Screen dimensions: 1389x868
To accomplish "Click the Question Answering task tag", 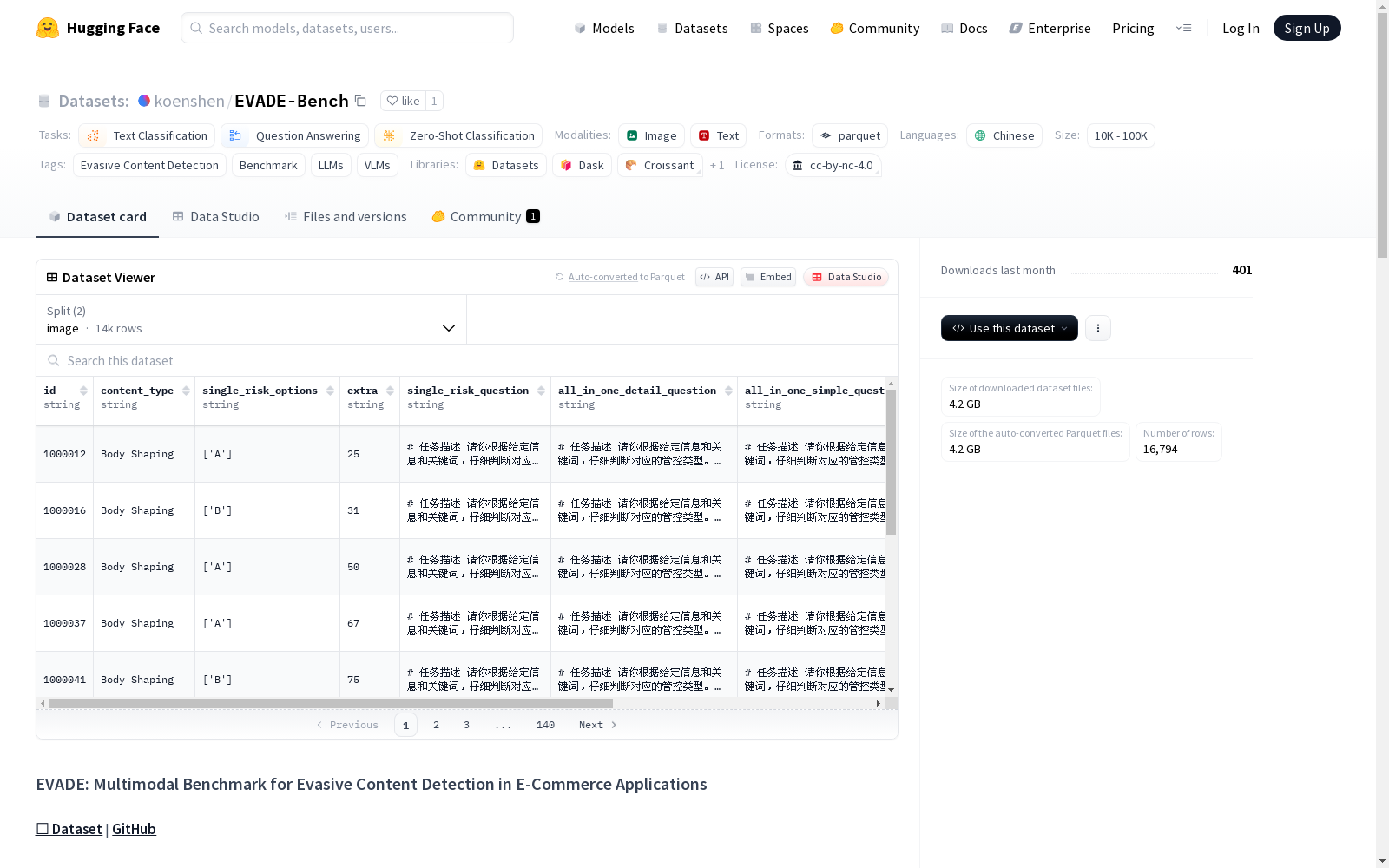I will tap(294, 135).
